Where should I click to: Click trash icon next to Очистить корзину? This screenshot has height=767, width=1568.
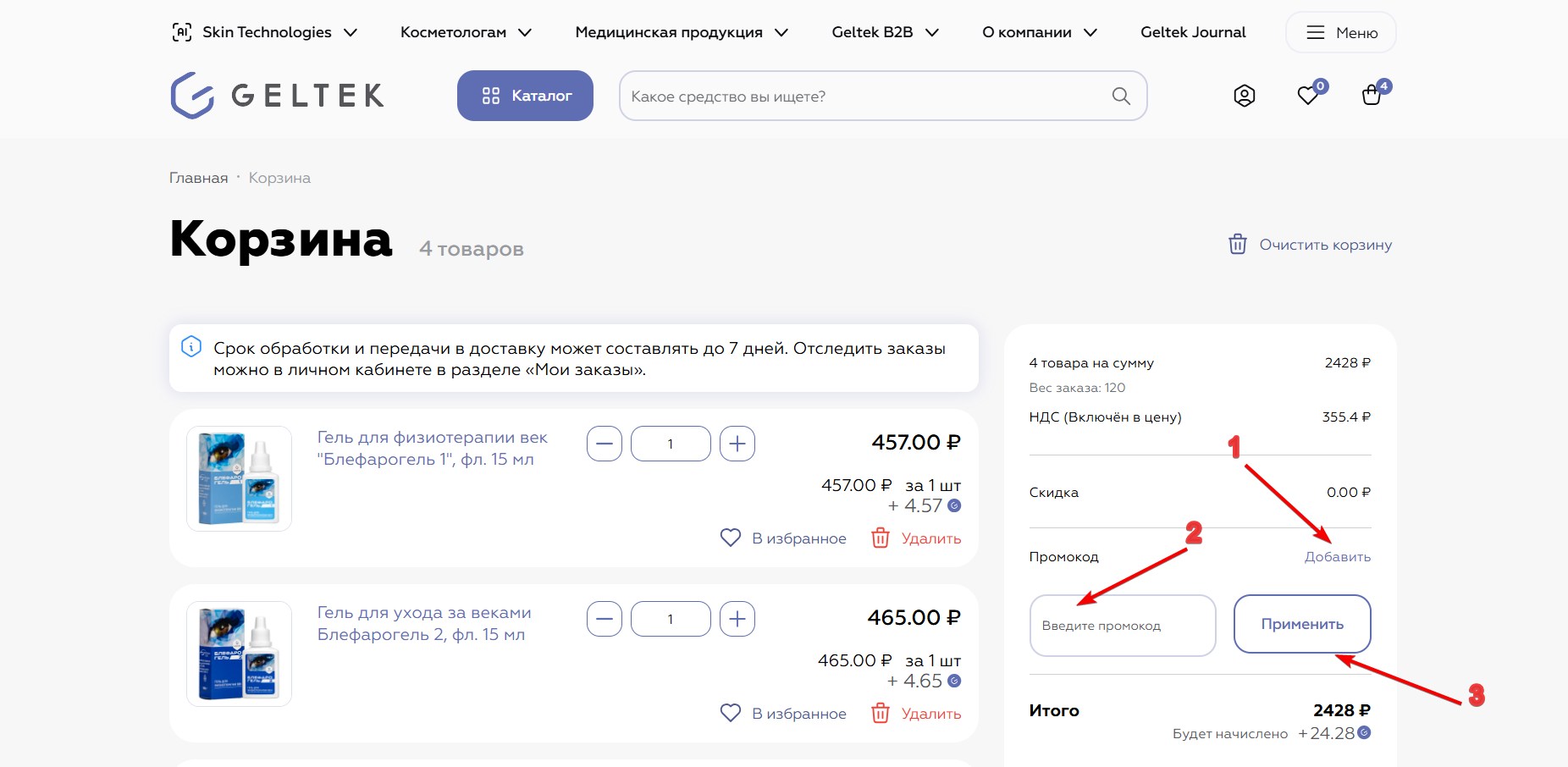1238,245
